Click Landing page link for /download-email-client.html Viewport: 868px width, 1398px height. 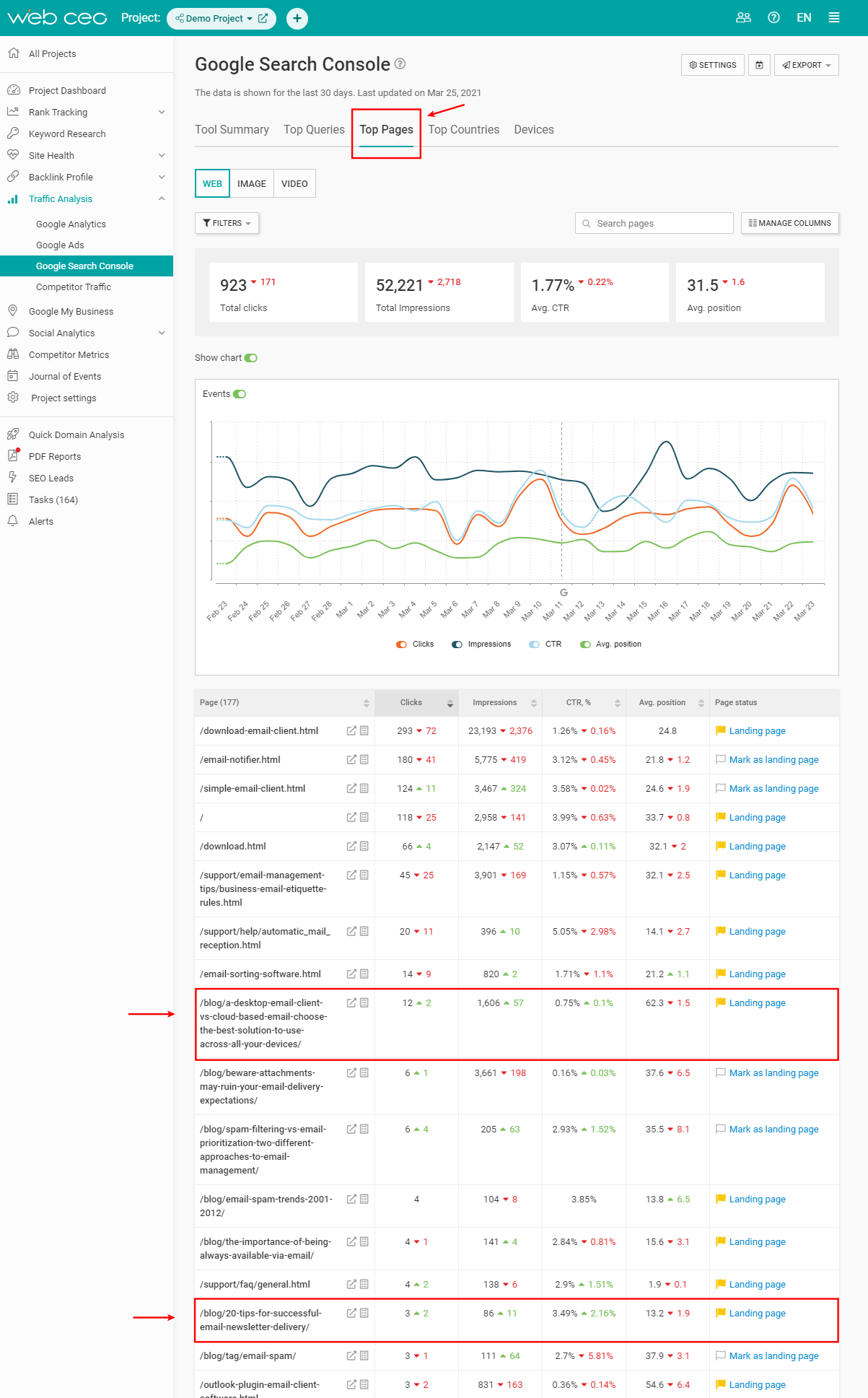(x=757, y=730)
